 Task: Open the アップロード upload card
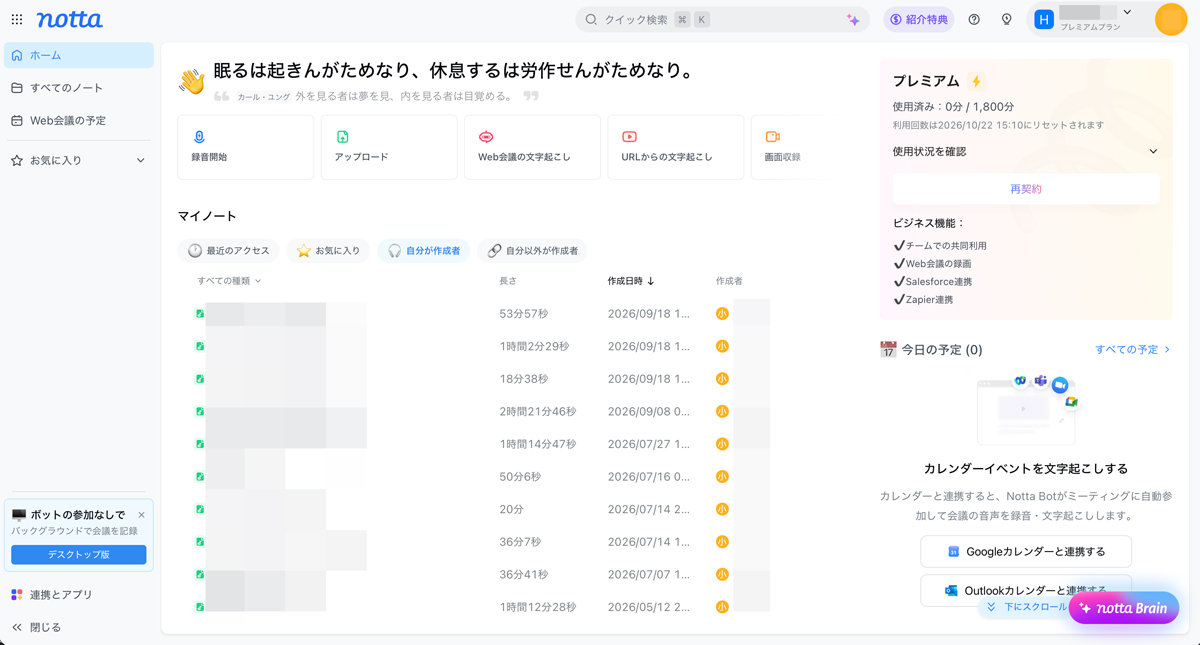pyautogui.click(x=389, y=147)
